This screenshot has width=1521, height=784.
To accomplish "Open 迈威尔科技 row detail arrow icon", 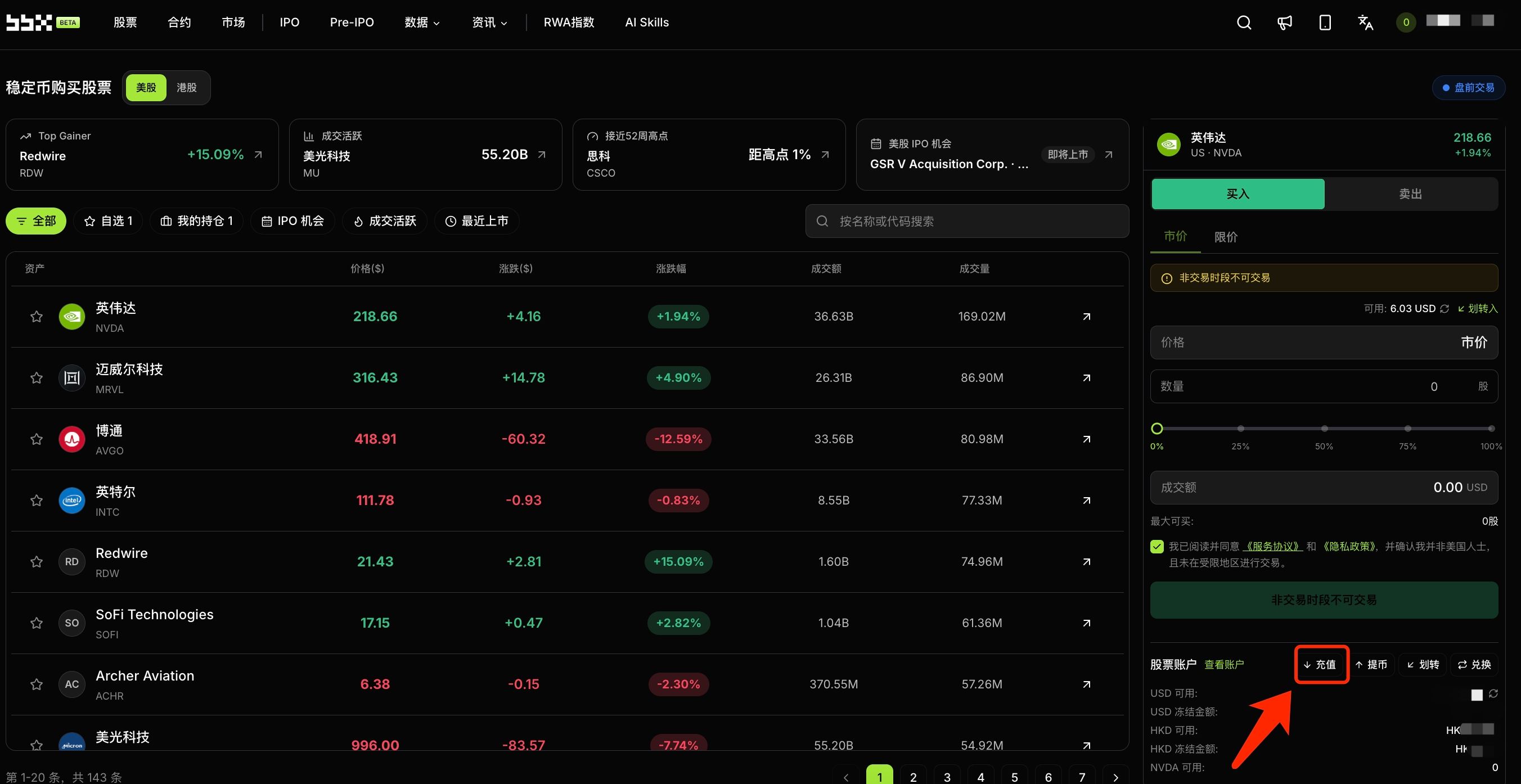I will coord(1086,378).
